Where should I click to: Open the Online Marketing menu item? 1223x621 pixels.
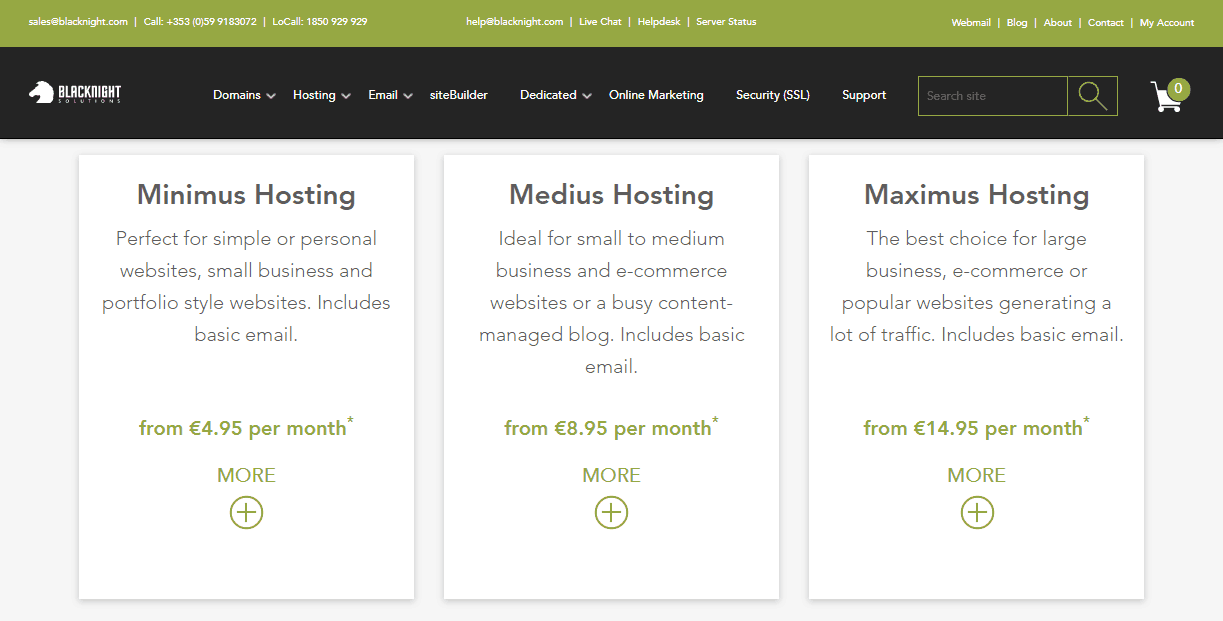656,95
